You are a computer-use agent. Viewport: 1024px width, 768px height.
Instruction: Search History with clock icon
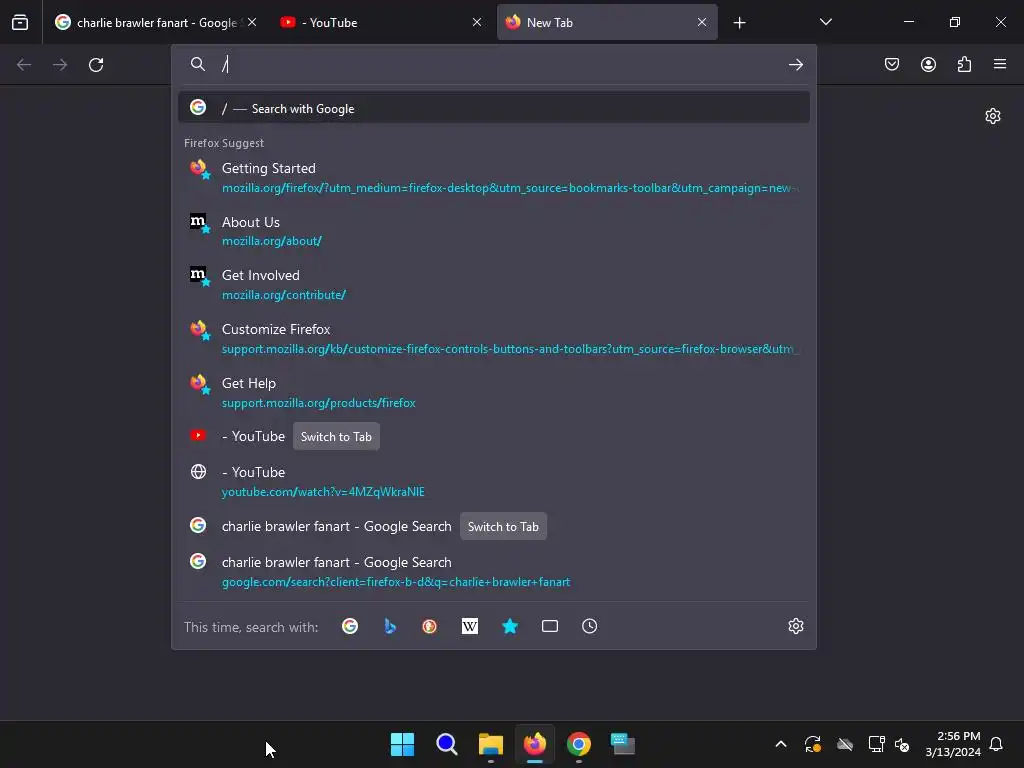pyautogui.click(x=590, y=626)
